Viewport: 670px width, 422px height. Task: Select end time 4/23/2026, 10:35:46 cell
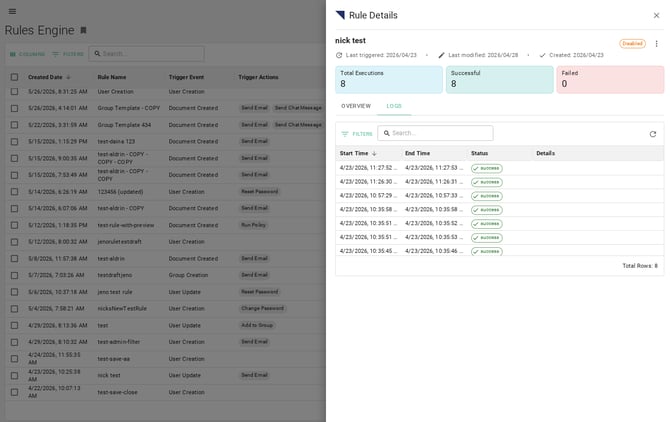tap(434, 251)
